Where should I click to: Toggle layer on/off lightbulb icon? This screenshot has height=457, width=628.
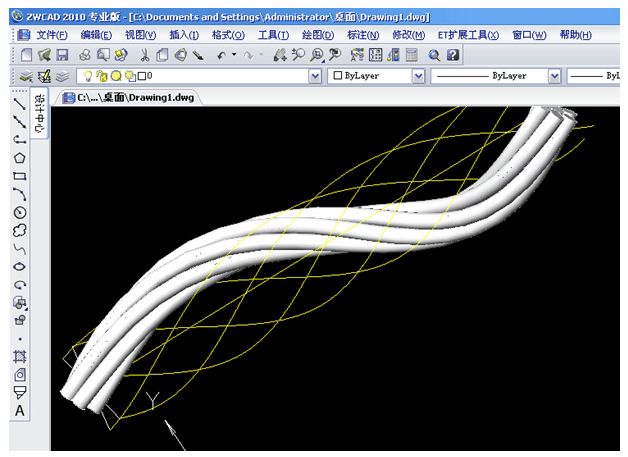(88, 76)
